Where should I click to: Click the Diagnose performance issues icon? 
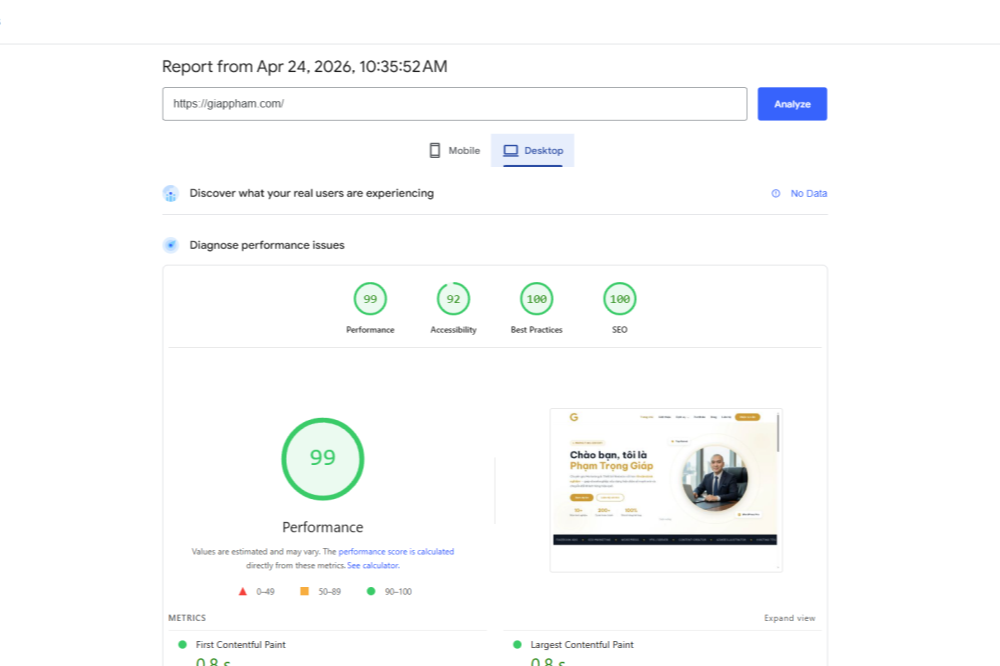pos(171,245)
